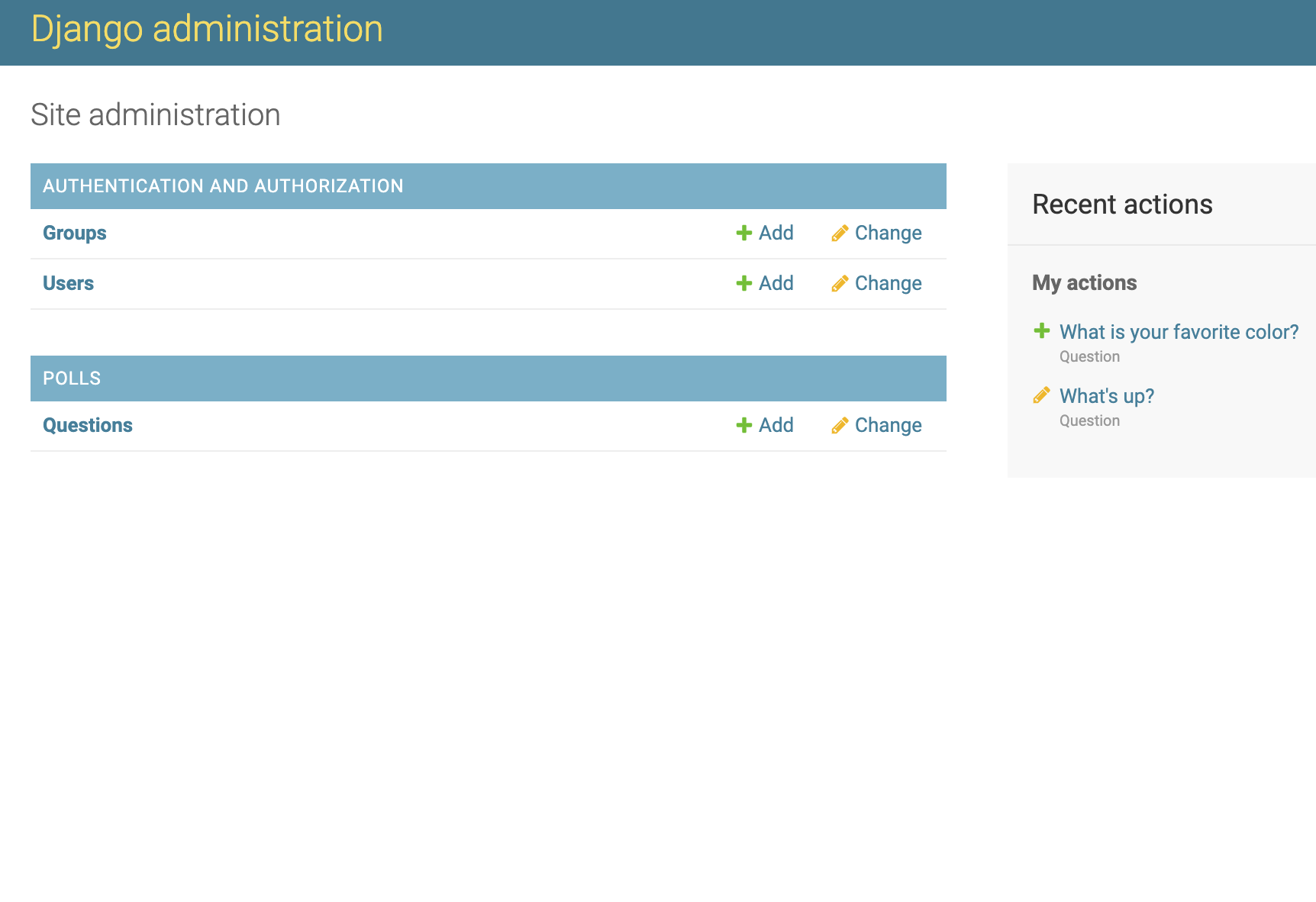Open the Django administration header link
Viewport: 1316px width, 902px height.
coord(207,29)
